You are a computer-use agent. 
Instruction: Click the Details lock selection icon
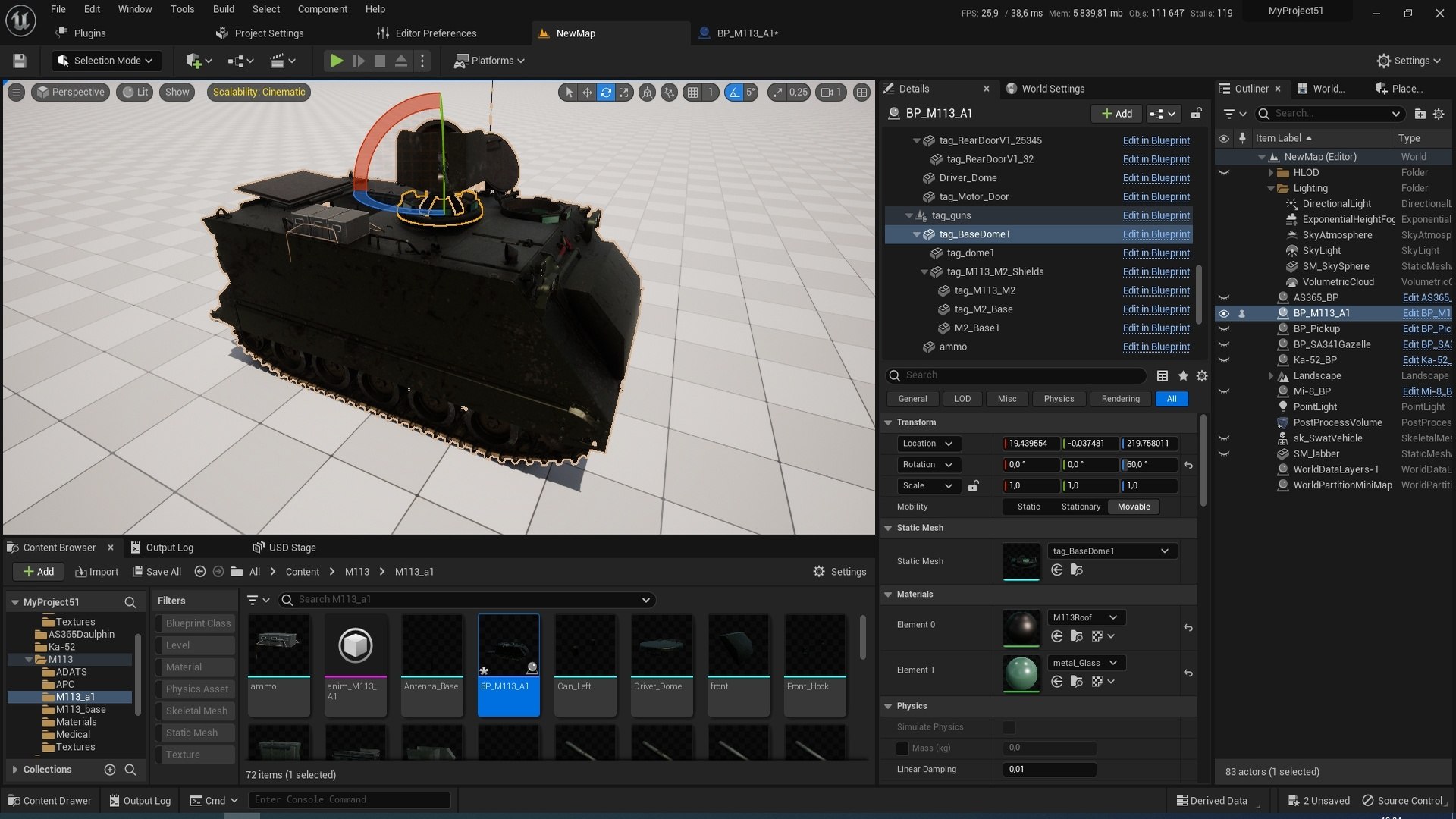1196,114
